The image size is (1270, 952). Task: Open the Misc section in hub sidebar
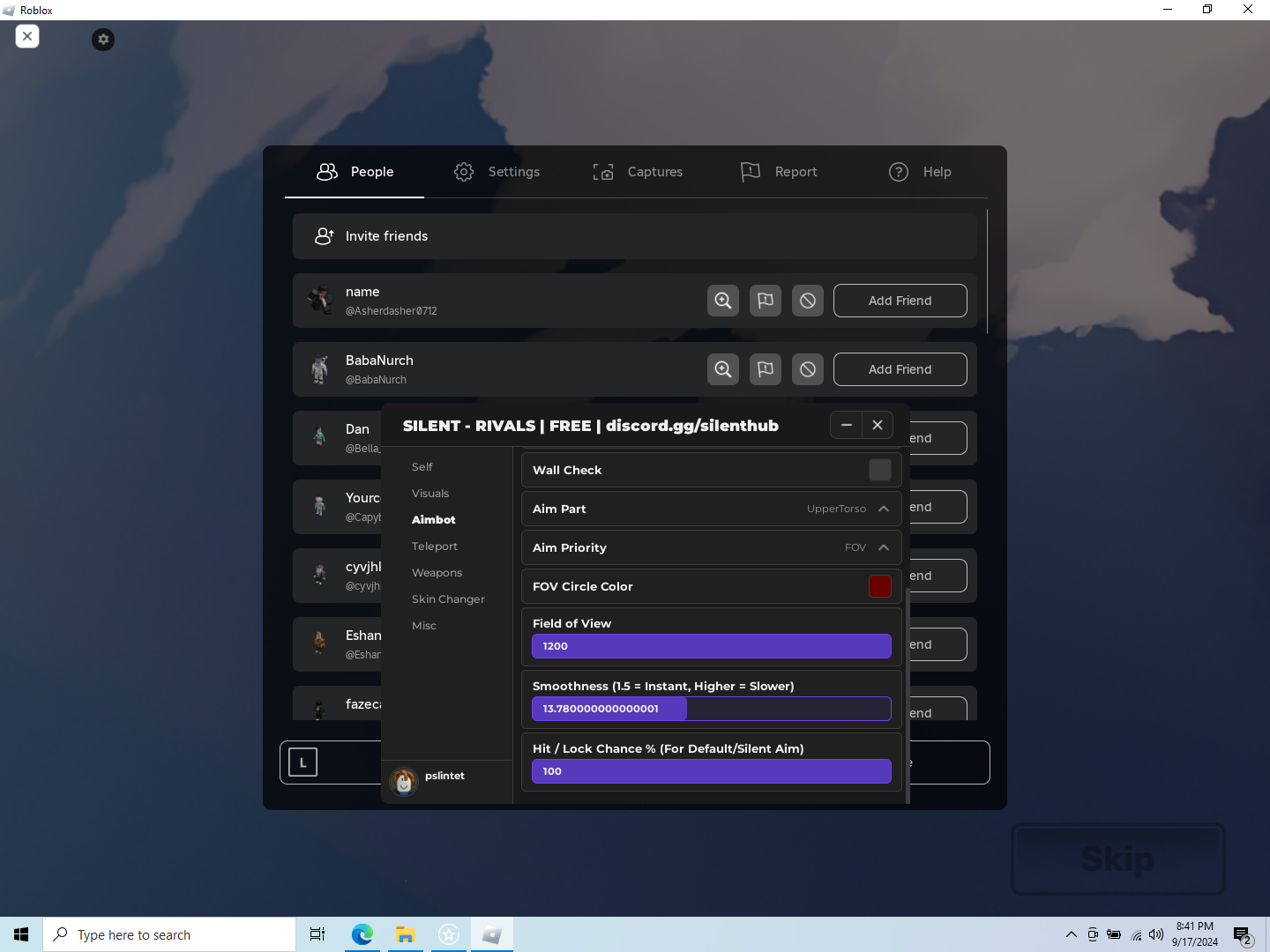coord(424,626)
